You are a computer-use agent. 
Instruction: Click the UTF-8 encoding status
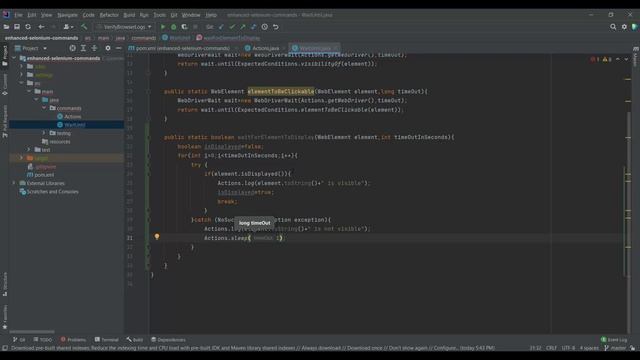coord(568,348)
